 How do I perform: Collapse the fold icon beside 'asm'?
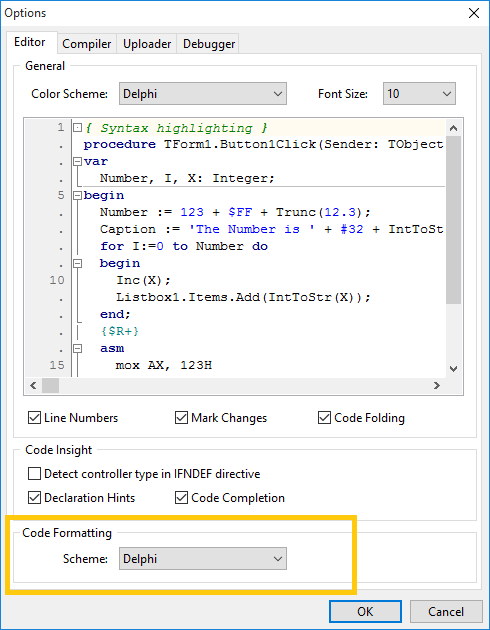(x=77, y=348)
